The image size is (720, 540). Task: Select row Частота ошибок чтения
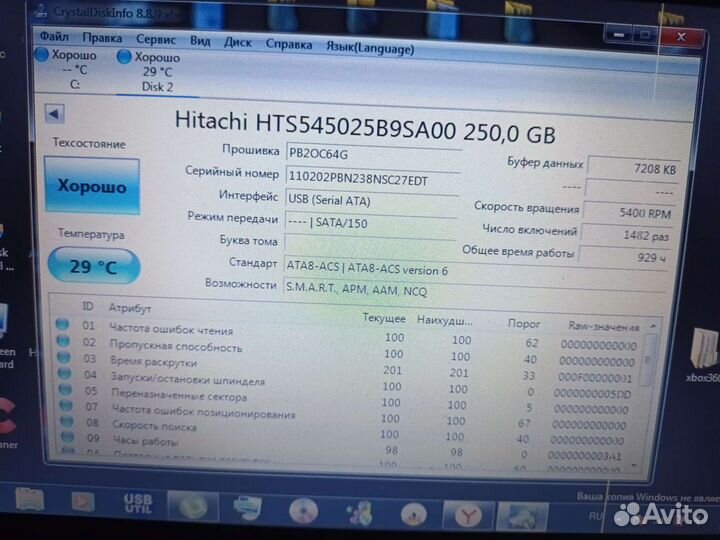349,335
